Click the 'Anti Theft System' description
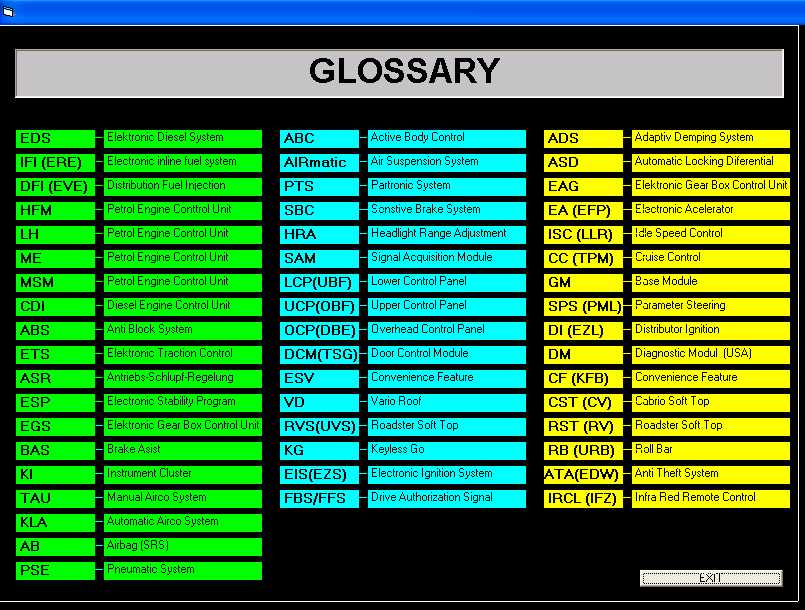The height and width of the screenshot is (610, 805). point(710,474)
